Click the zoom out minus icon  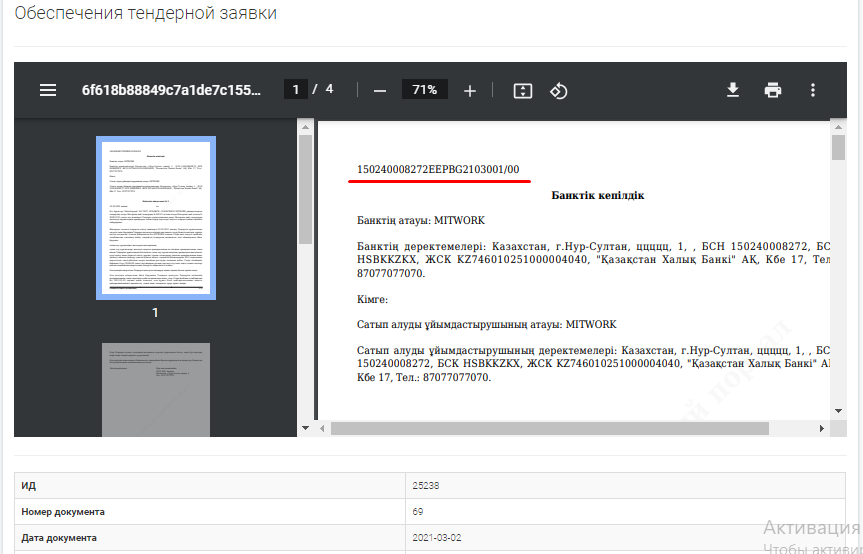[379, 90]
